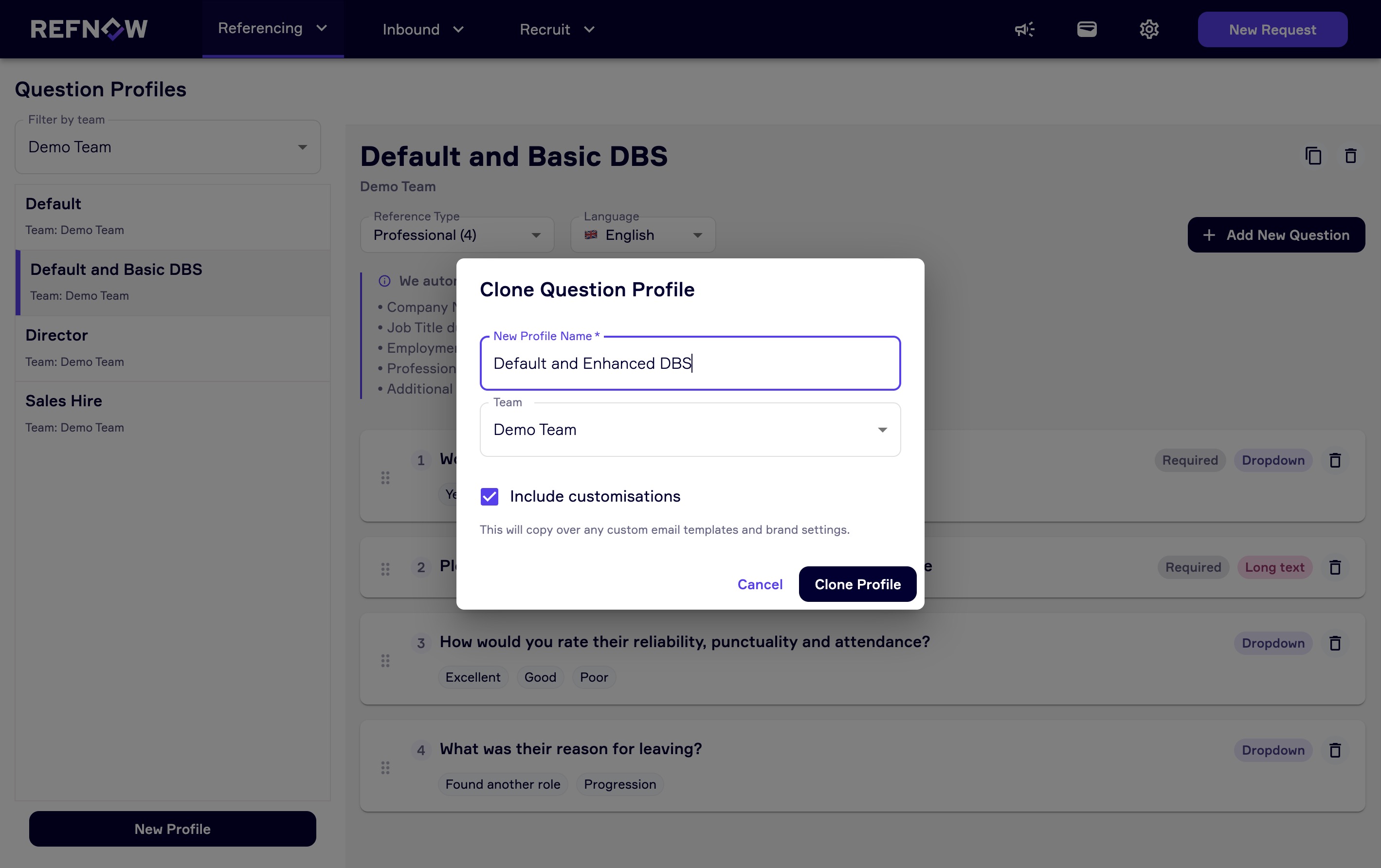
Task: Open the Language dropdown
Action: click(x=642, y=235)
